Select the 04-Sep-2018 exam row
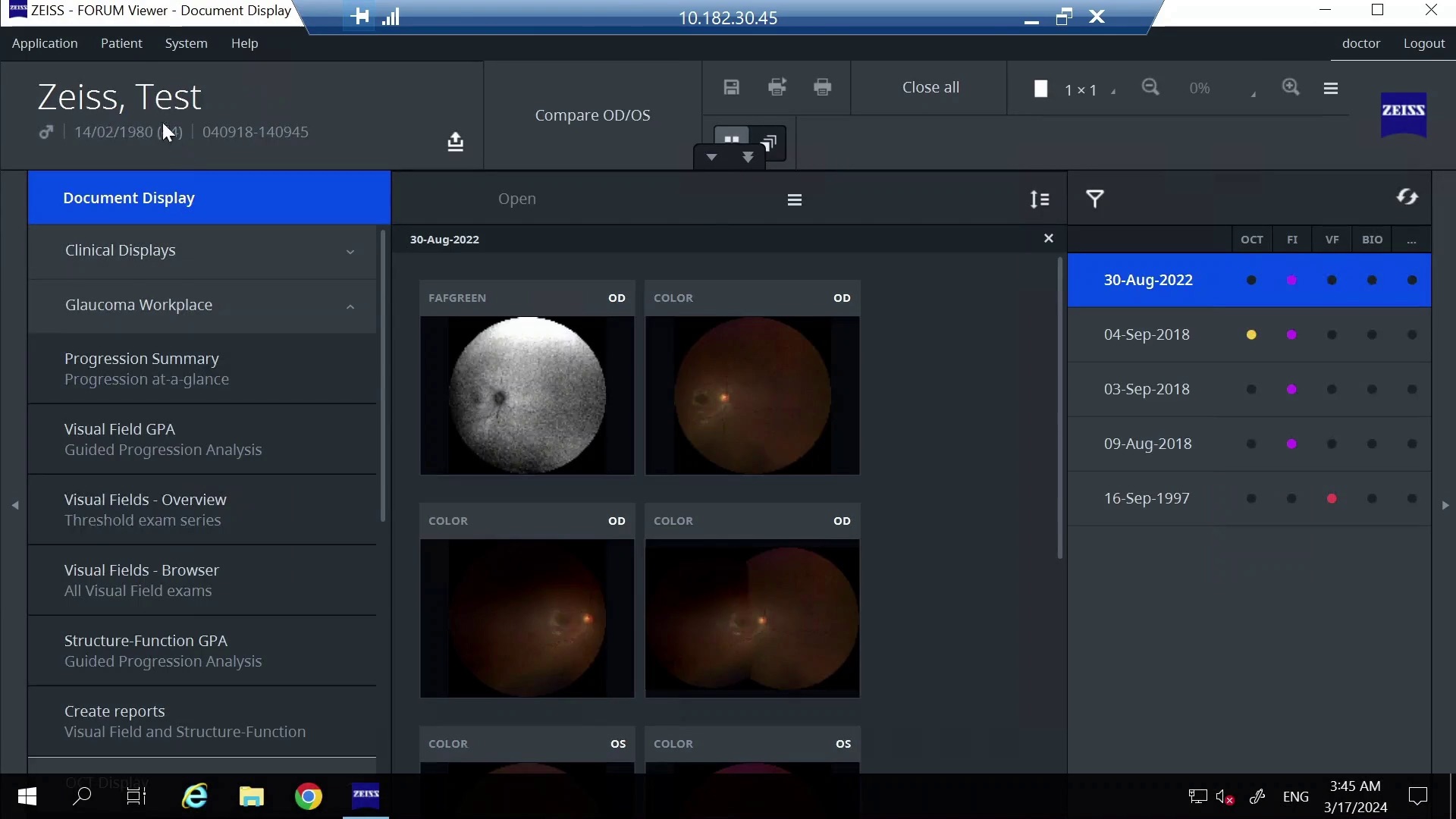 pyautogui.click(x=1147, y=334)
